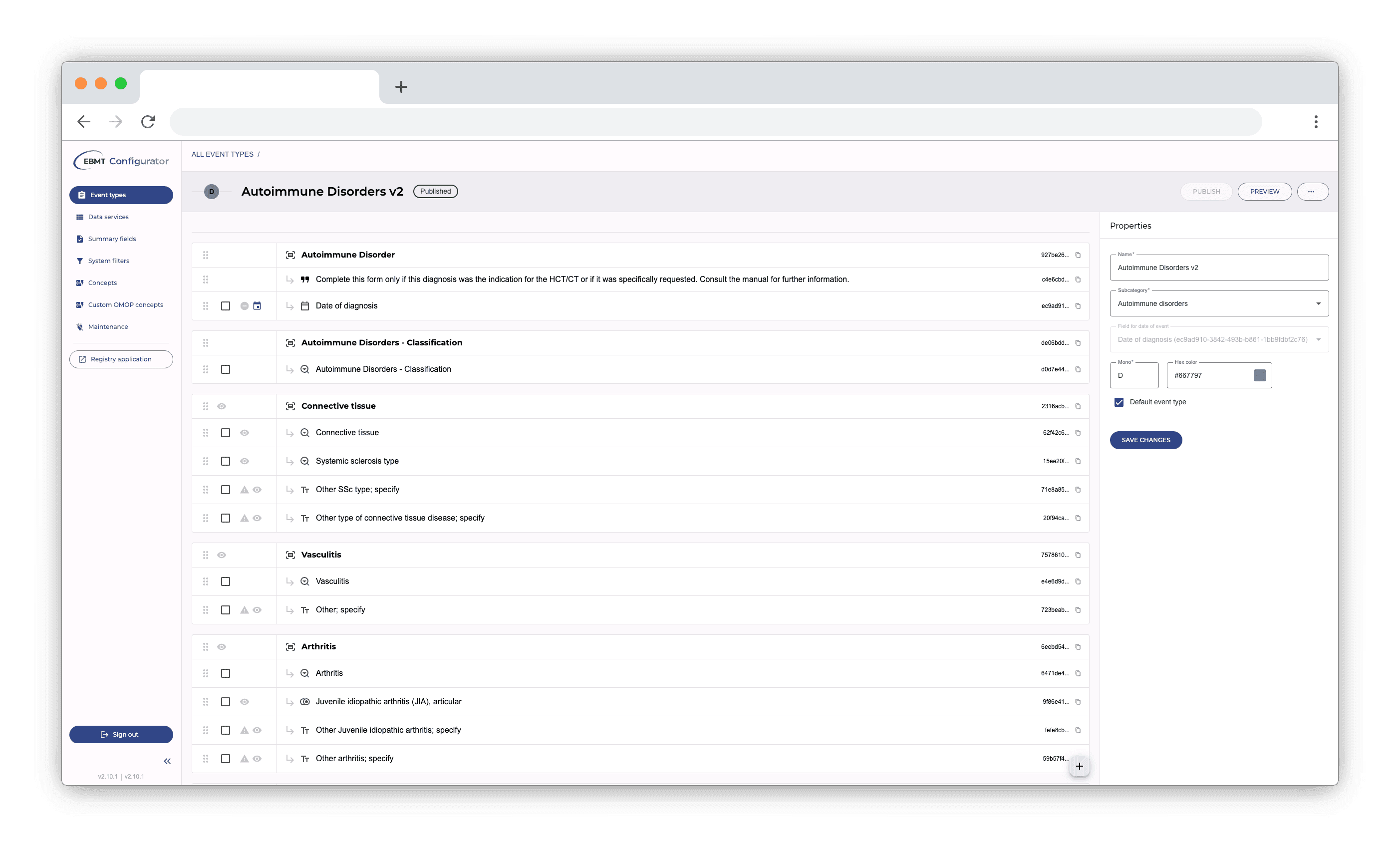Image resolution: width=1400 pixels, height=847 pixels.
Task: Click warning icon on Other SSc type row
Action: pyautogui.click(x=245, y=490)
